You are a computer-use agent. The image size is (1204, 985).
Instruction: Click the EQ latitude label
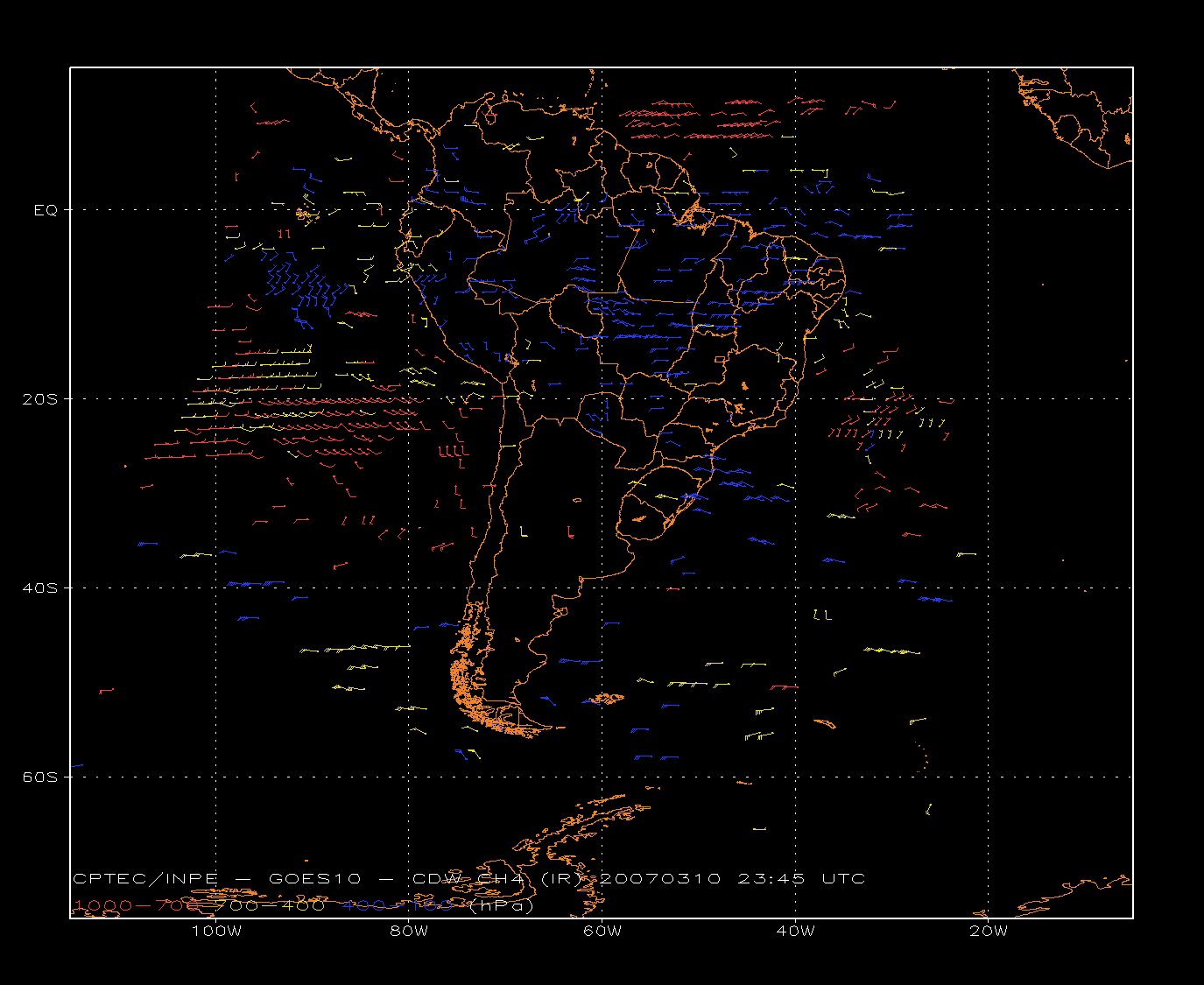click(46, 210)
